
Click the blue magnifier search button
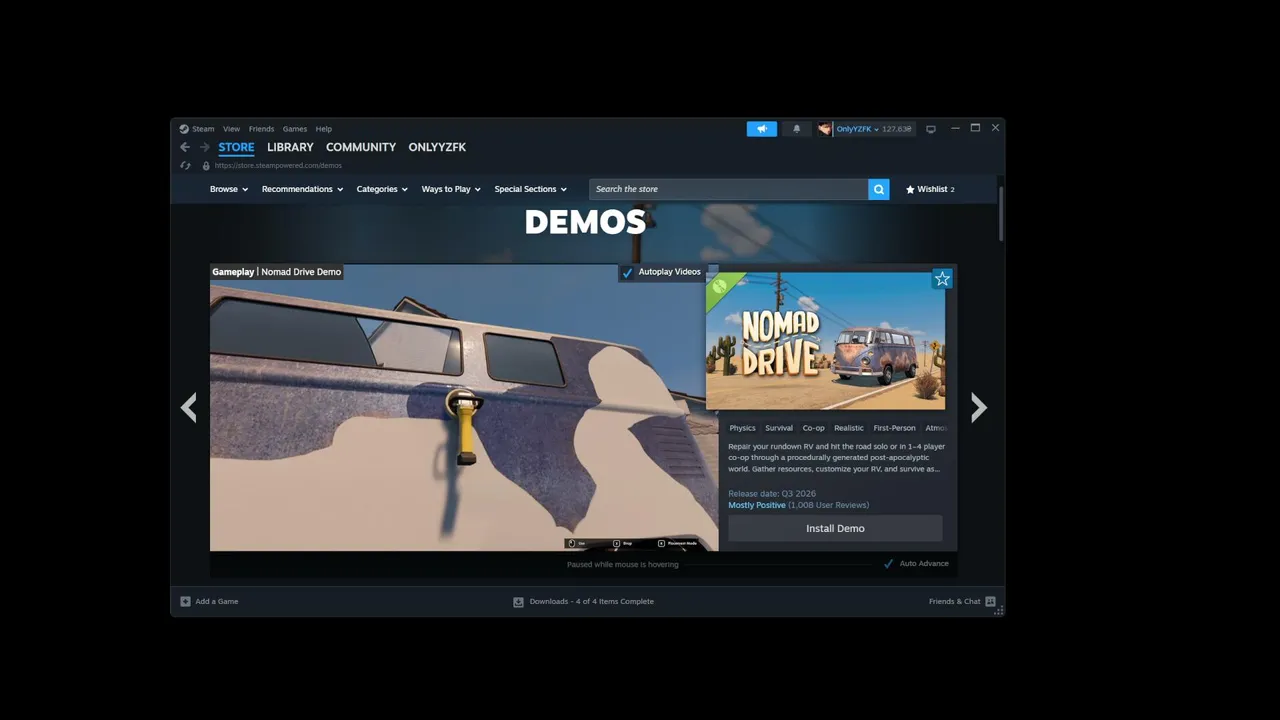click(x=879, y=189)
